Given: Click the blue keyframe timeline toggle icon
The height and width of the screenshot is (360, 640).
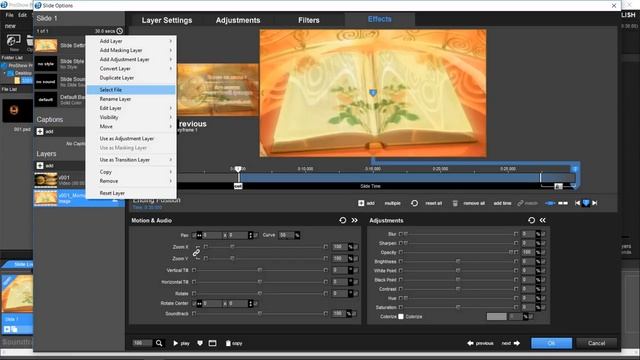Looking at the screenshot, I should 550,203.
